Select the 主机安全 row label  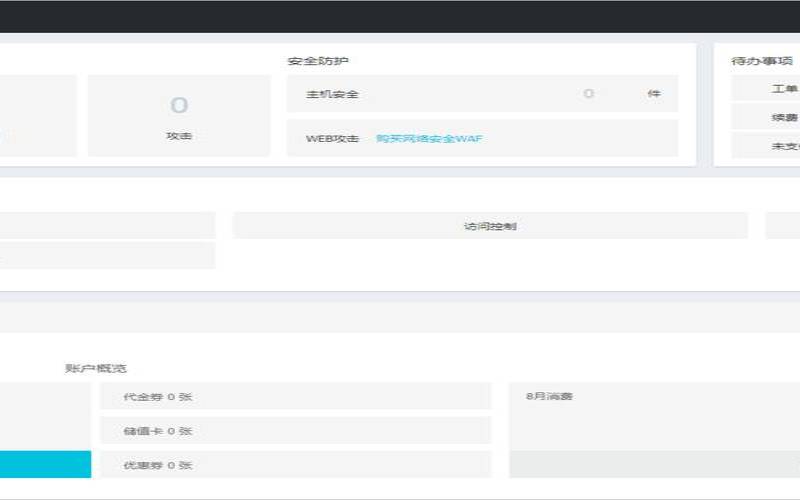pos(332,94)
